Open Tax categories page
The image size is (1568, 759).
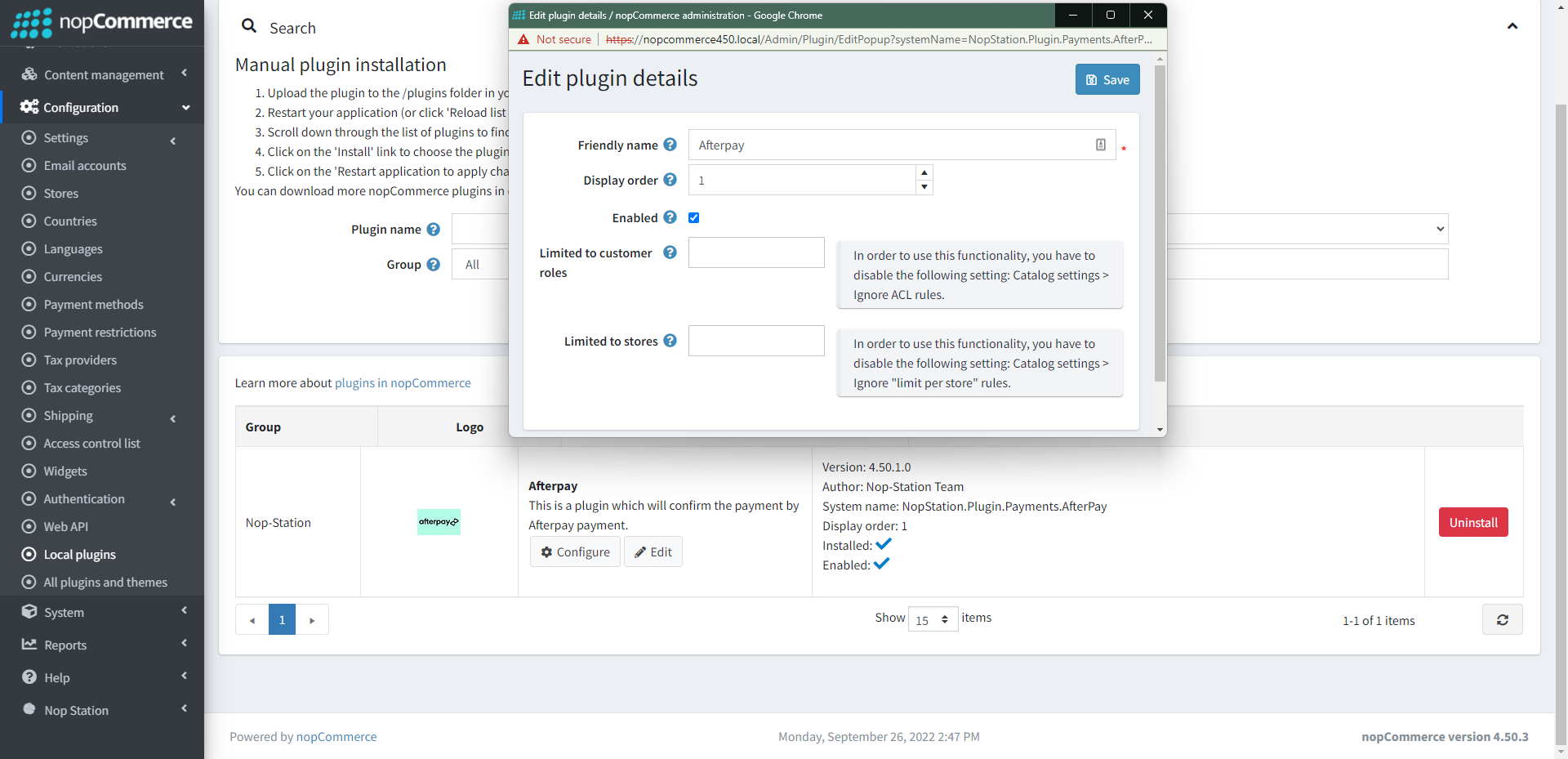[x=82, y=388]
